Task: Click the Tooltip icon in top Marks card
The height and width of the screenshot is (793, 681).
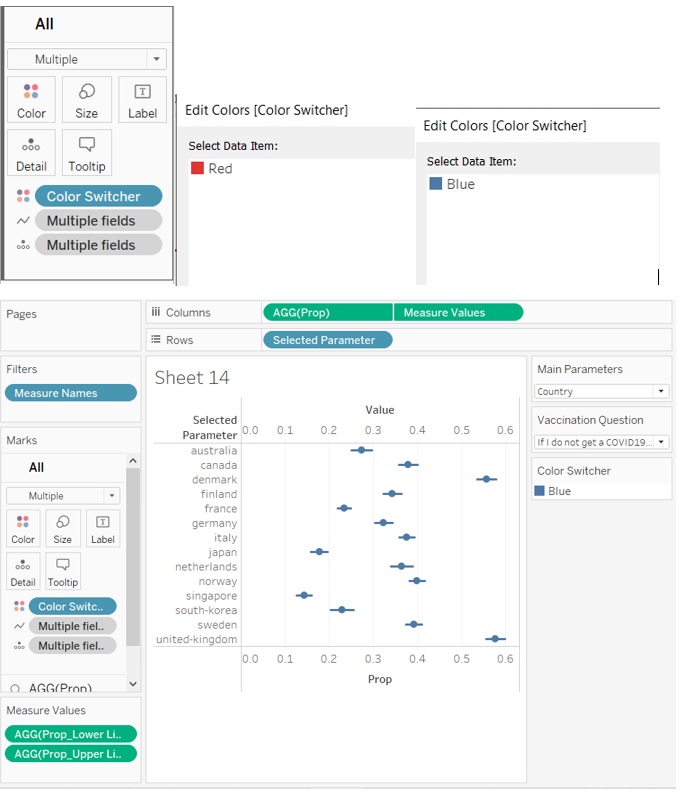Action: click(87, 153)
